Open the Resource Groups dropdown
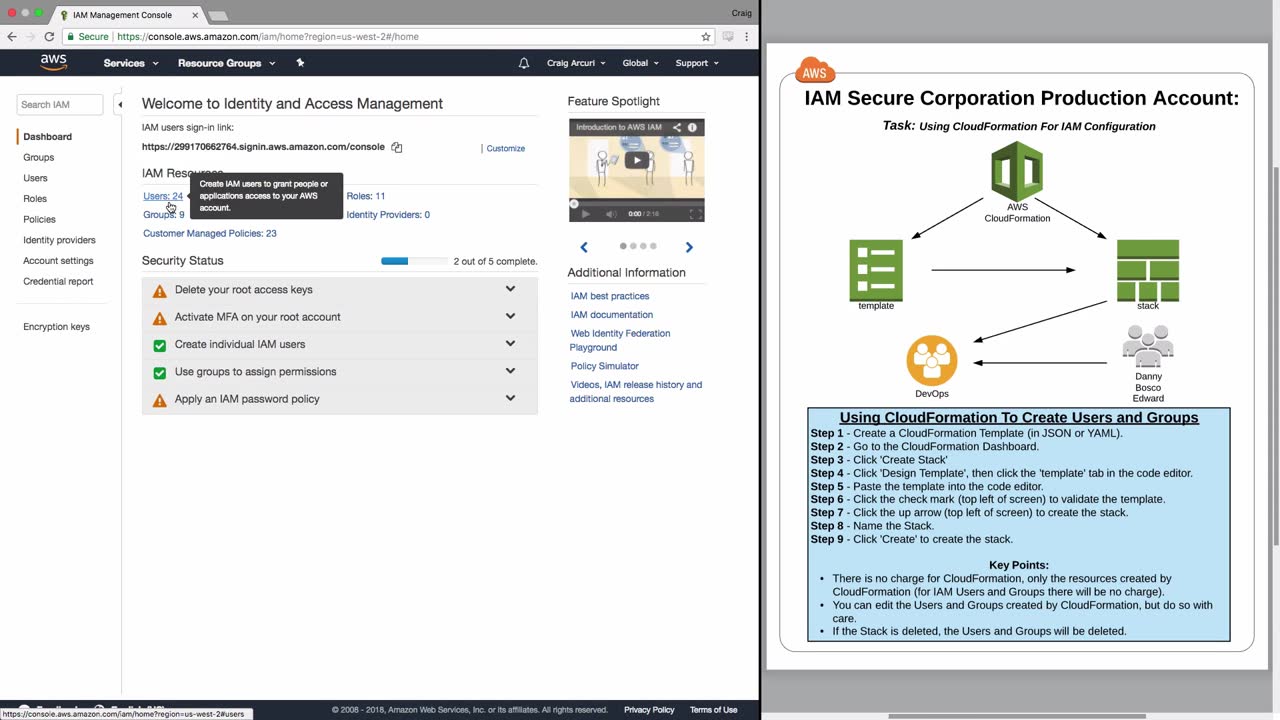 (x=226, y=63)
